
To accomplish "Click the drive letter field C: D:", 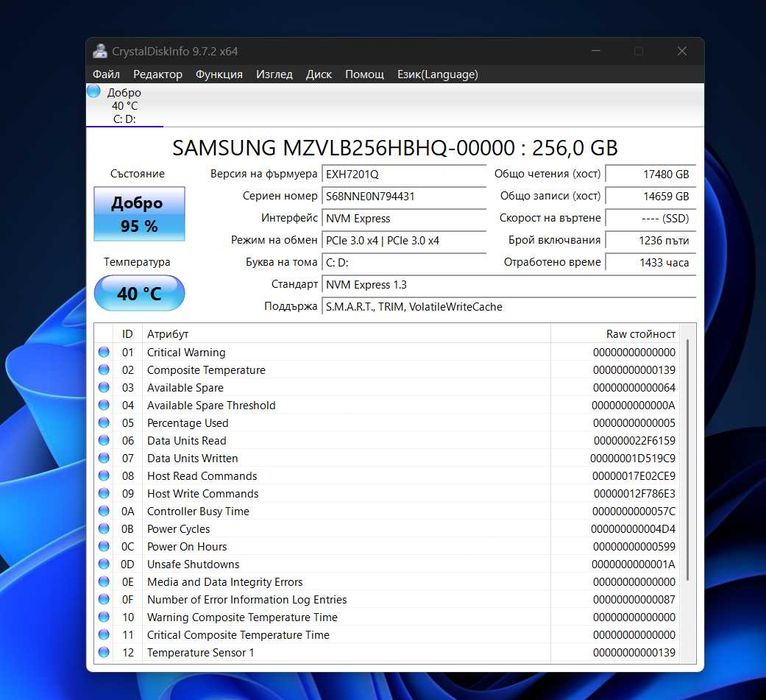I will click(404, 262).
